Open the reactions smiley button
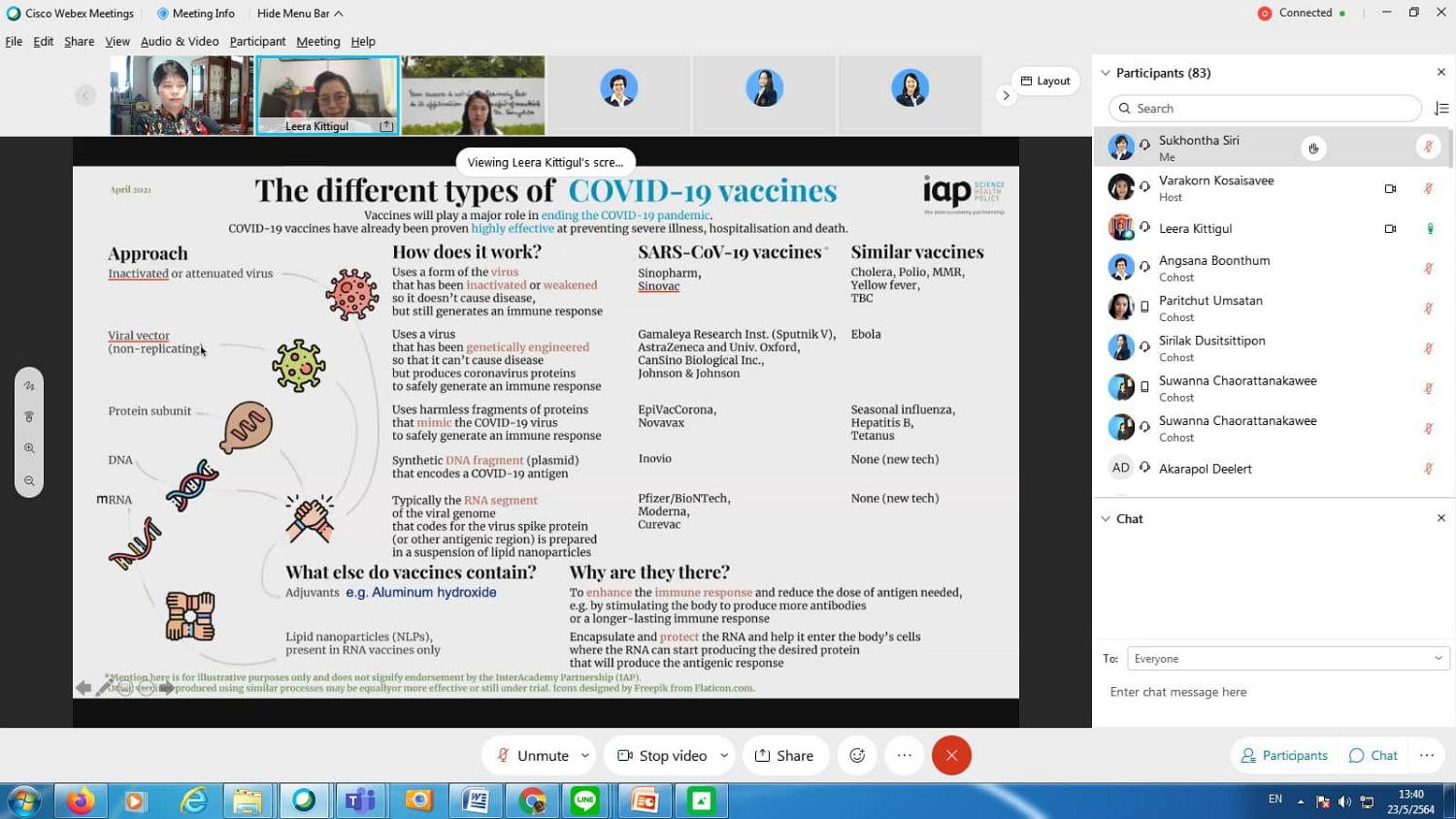The width and height of the screenshot is (1456, 819). pos(857,755)
